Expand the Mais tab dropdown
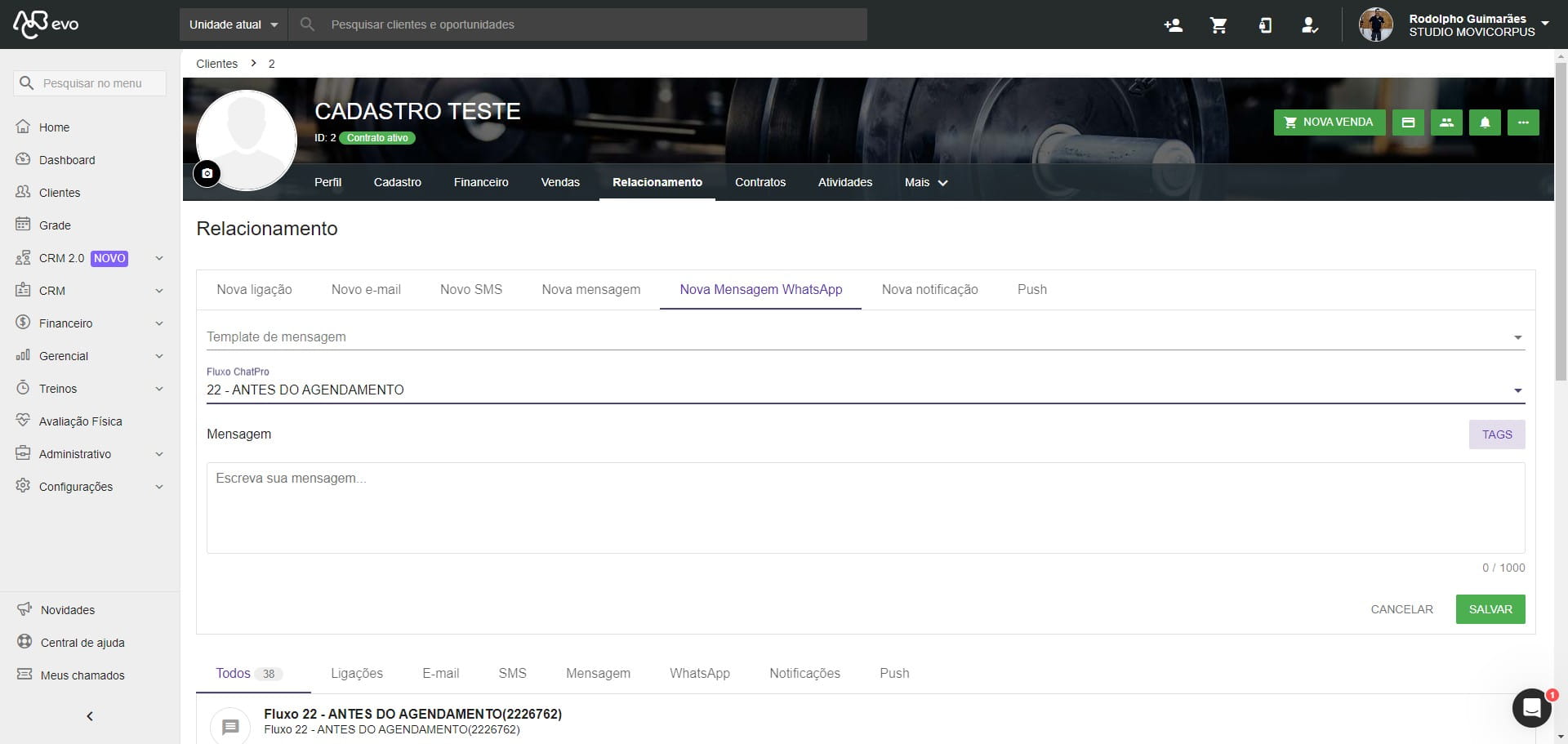 [x=926, y=182]
